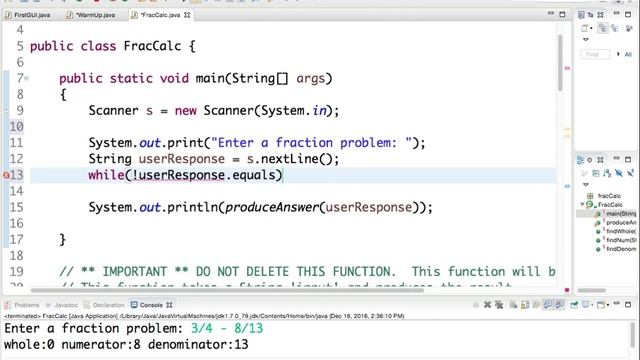Toggle Word Wrap in Console toolbar
The image size is (640, 360).
pos(536,305)
